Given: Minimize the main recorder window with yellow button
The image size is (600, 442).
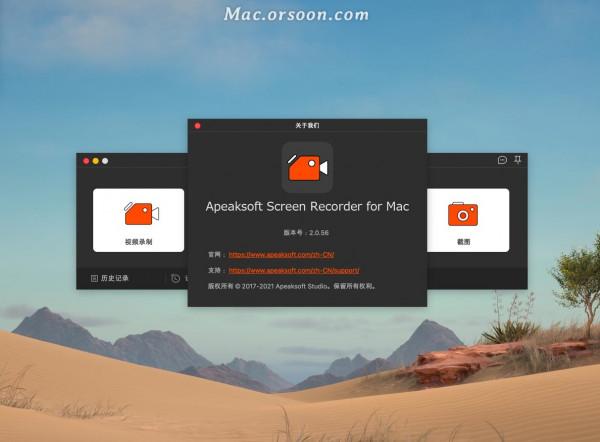Looking at the screenshot, I should (x=96, y=161).
